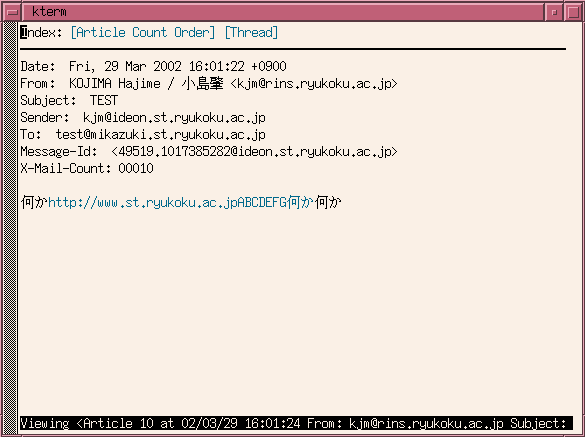Click the trailing 何か text after the link
Screen dimensions: 585x437
click(x=328, y=202)
